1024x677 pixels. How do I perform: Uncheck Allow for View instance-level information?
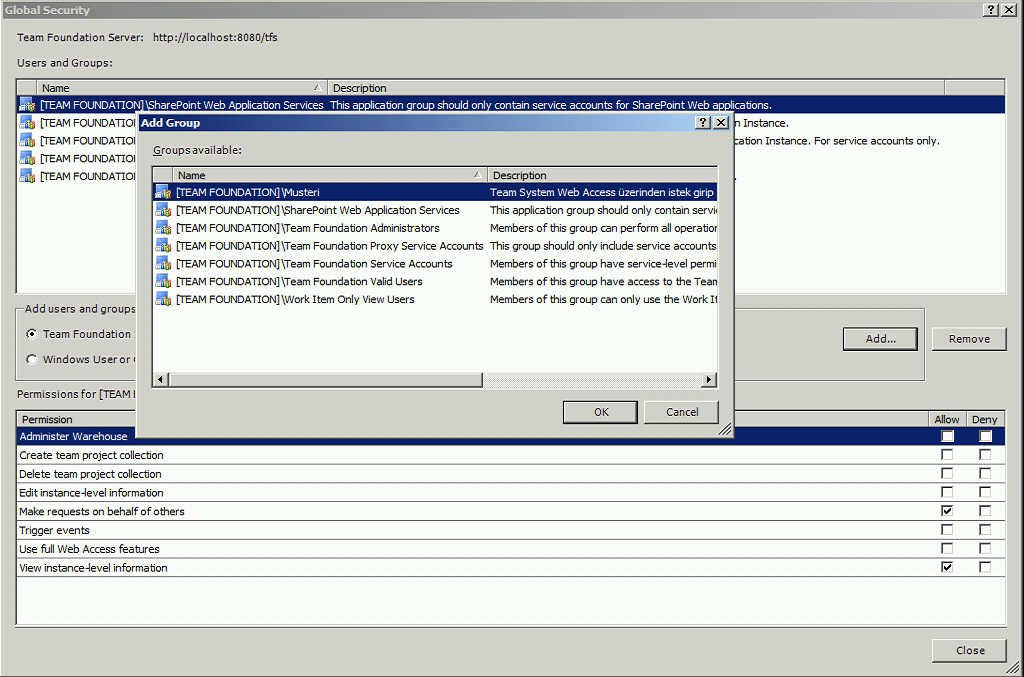click(x=947, y=567)
